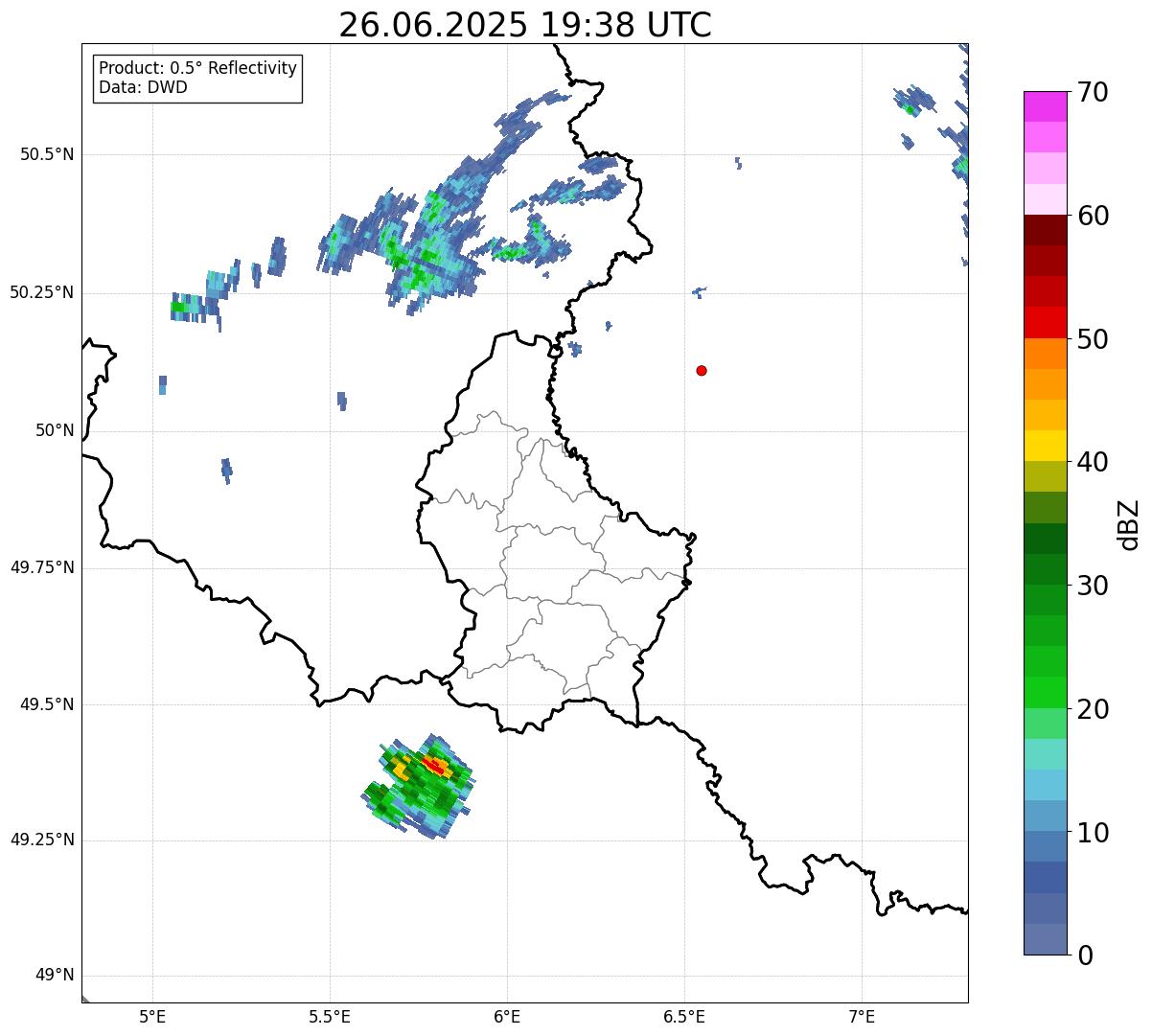Click latitude label "50.5°N"
This screenshot has height=1036, width=1152.
(47, 154)
